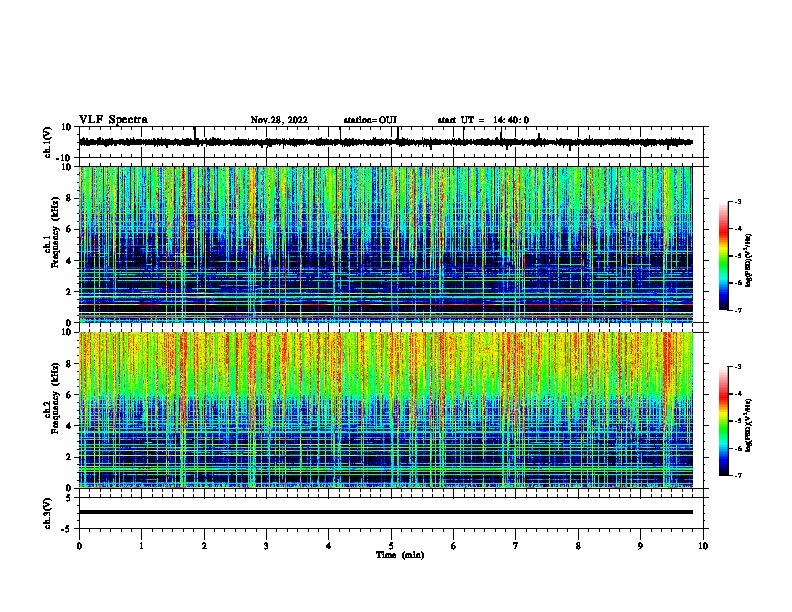Click the "4" kHz tick of ch.2 spectrogram
This screenshot has width=792, height=612.
(70, 426)
